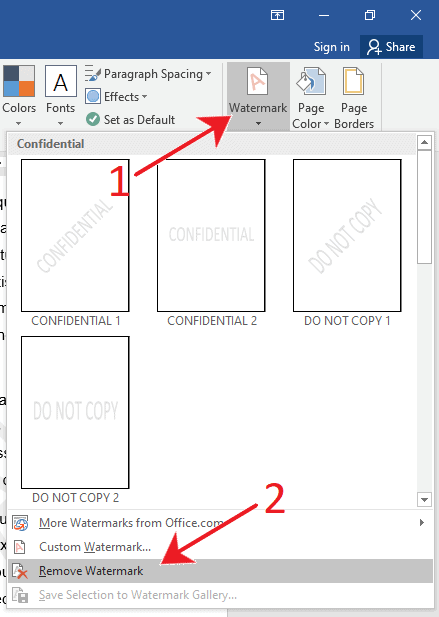Viewport: 439px width, 617px height.
Task: Click the Sign in link
Action: tap(332, 47)
